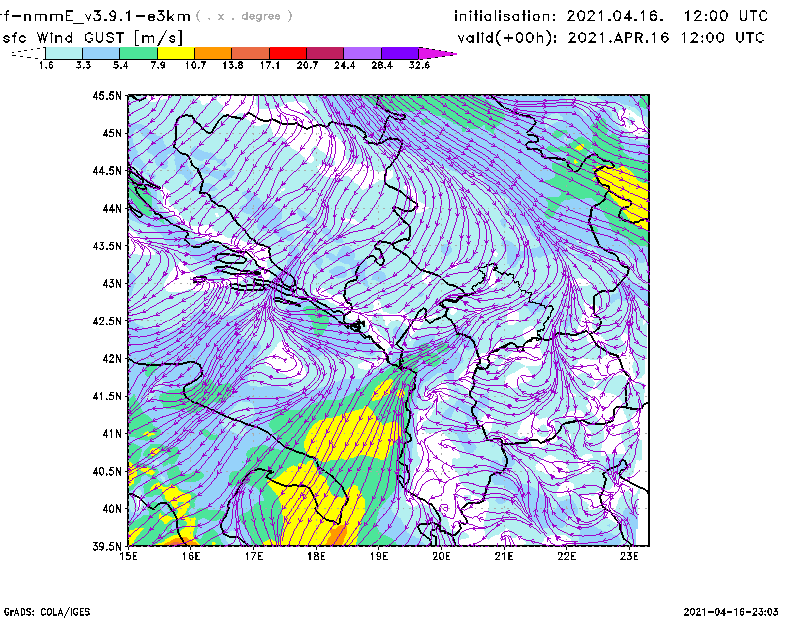Screen dimensions: 800x618
Task: Click the 41.5N latitude label
Action: point(107,396)
